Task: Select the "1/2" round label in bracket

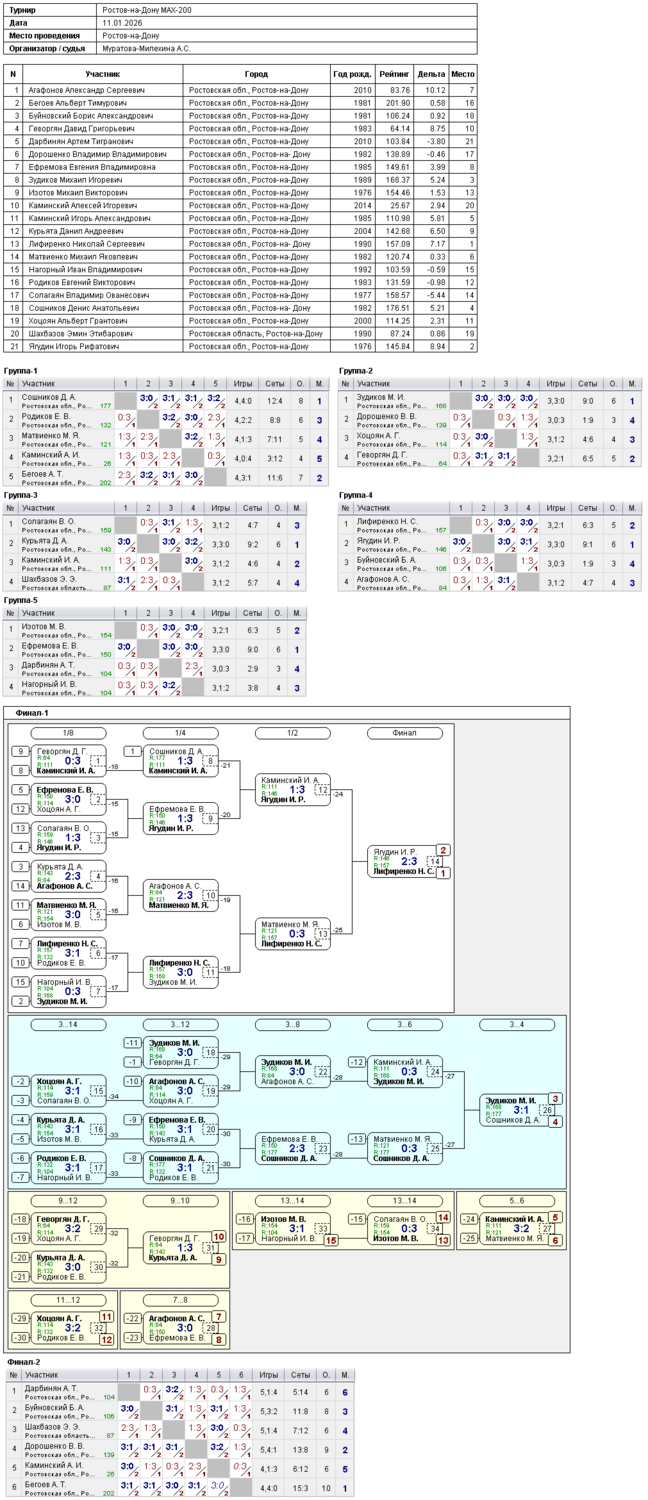Action: [x=292, y=733]
